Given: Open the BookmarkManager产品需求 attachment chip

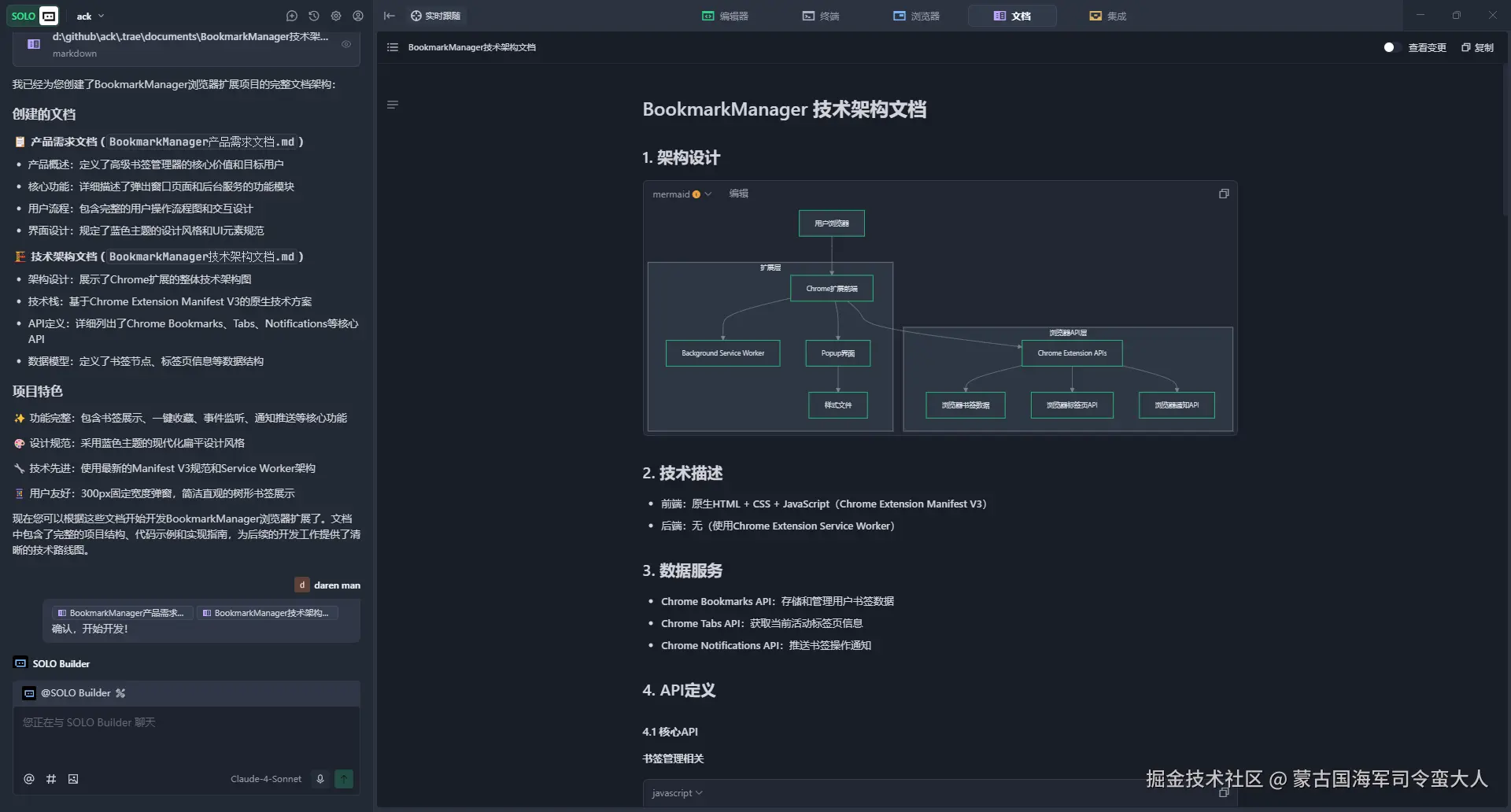Looking at the screenshot, I should tap(123, 613).
